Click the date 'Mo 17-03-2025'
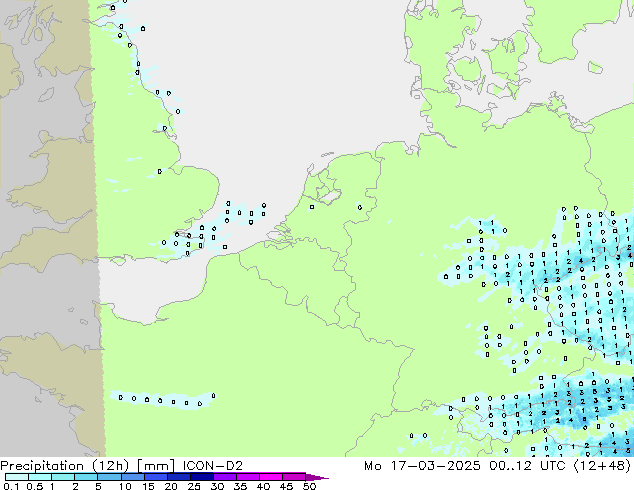The image size is (634, 490). [422, 466]
